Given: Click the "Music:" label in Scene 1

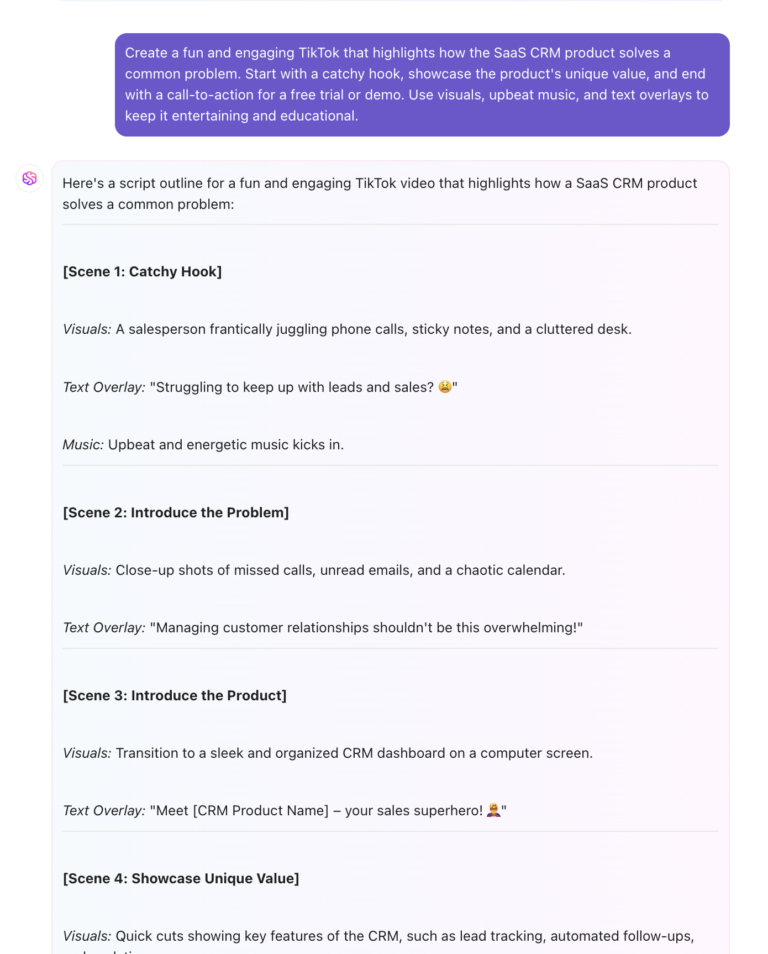Looking at the screenshot, I should pyautogui.click(x=83, y=444).
